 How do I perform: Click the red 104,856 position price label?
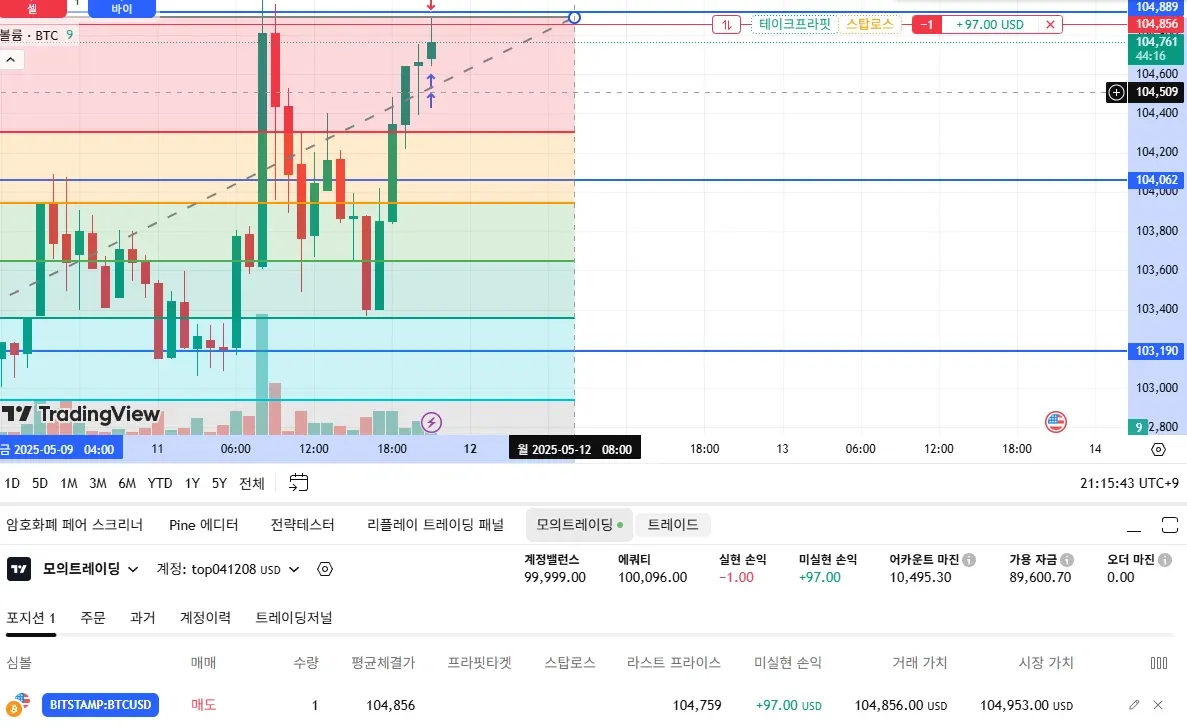coord(1157,23)
